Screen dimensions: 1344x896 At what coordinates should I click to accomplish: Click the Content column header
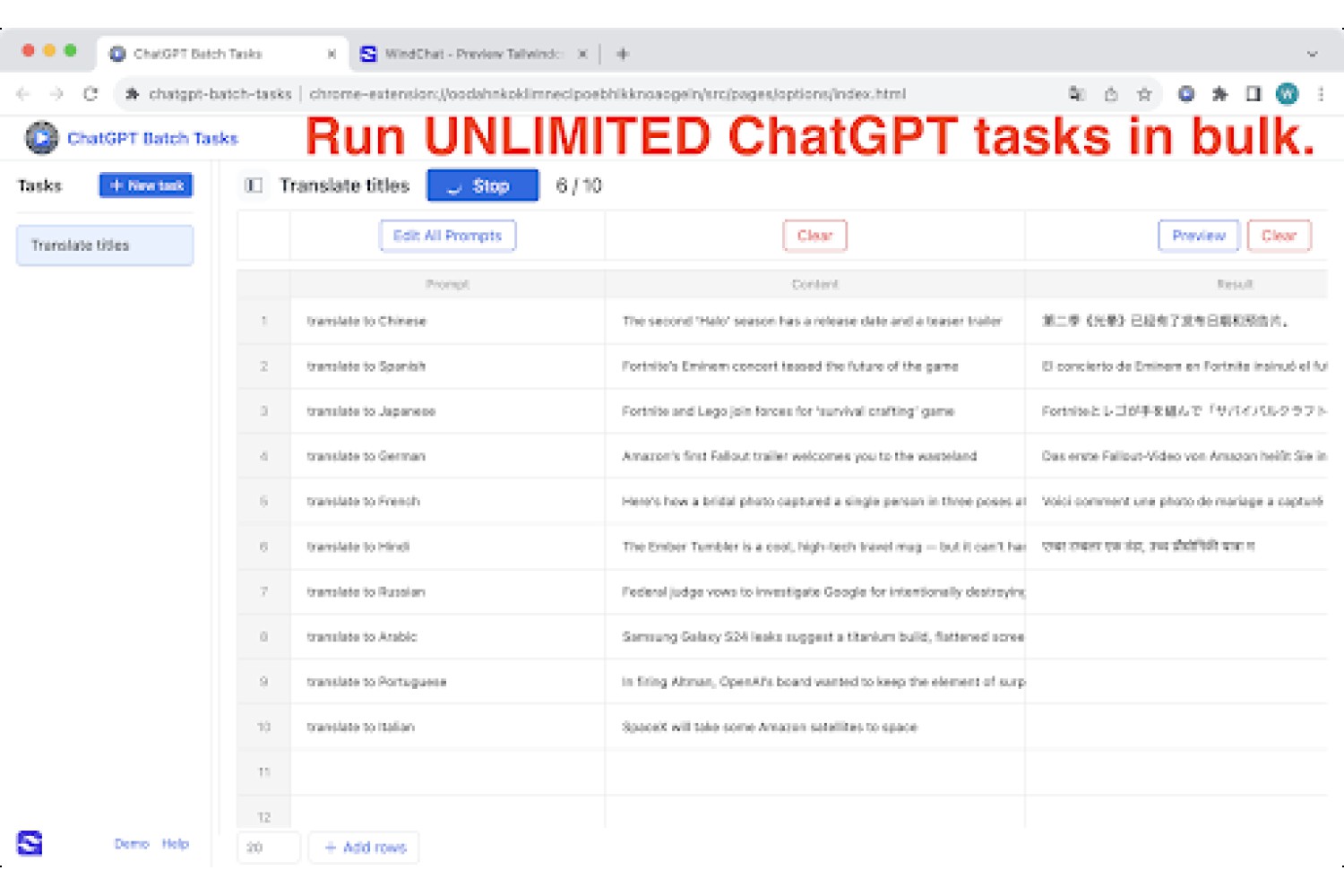point(815,284)
